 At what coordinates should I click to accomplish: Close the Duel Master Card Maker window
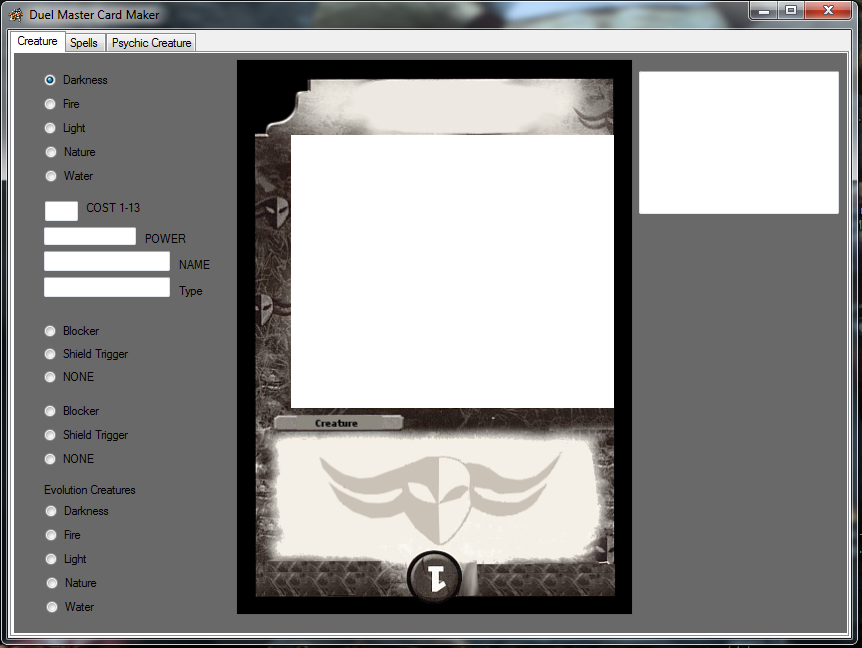[828, 10]
